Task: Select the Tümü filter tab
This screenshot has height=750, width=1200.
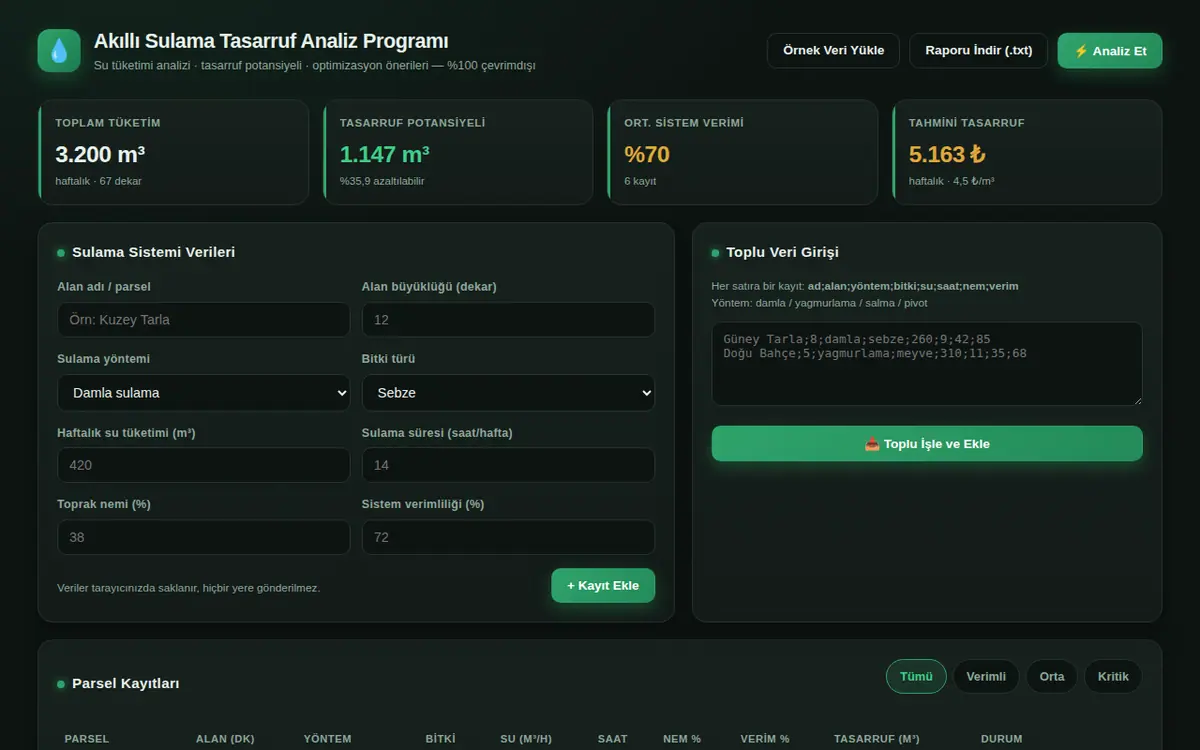Action: point(916,677)
